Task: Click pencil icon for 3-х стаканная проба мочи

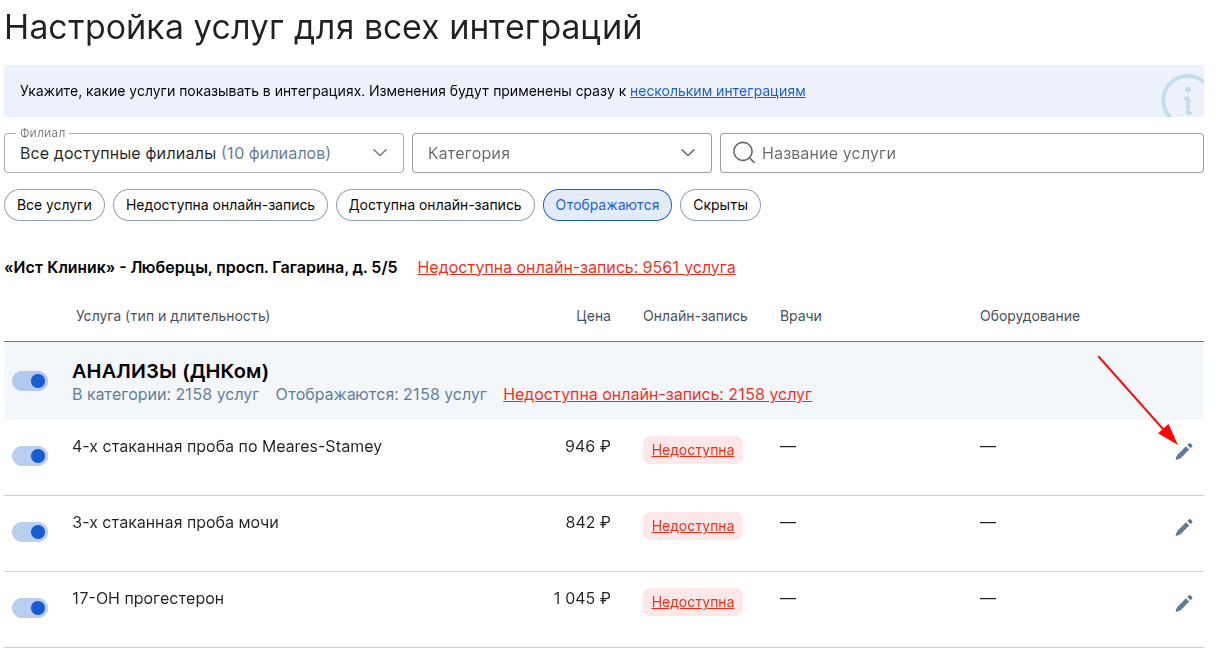Action: point(1183,527)
